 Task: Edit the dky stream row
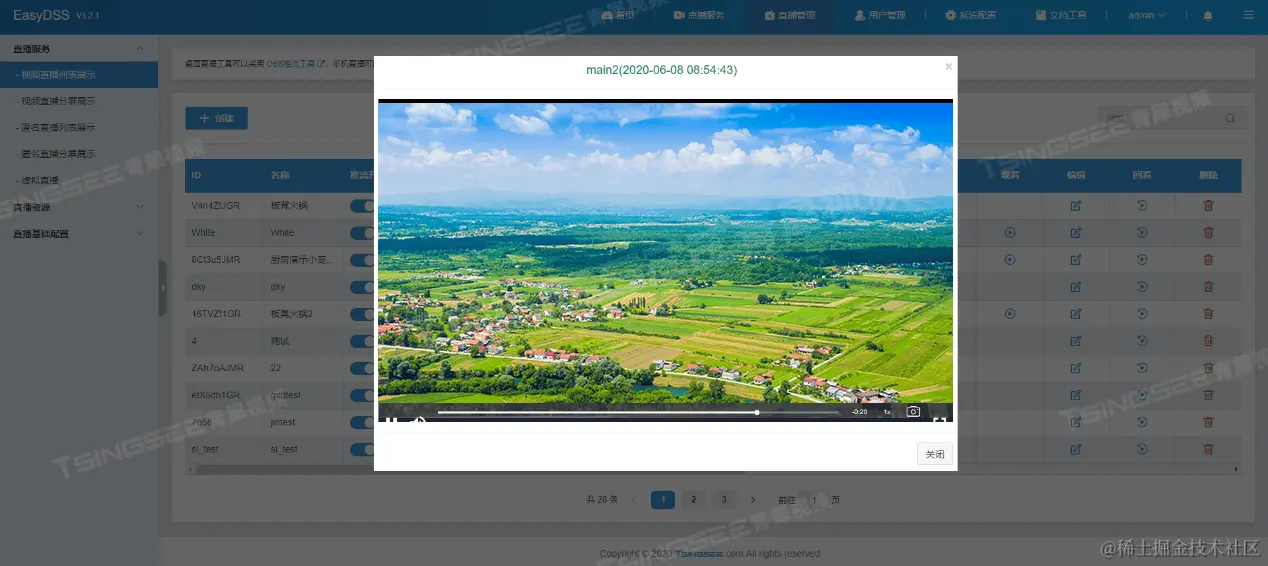(x=1076, y=287)
